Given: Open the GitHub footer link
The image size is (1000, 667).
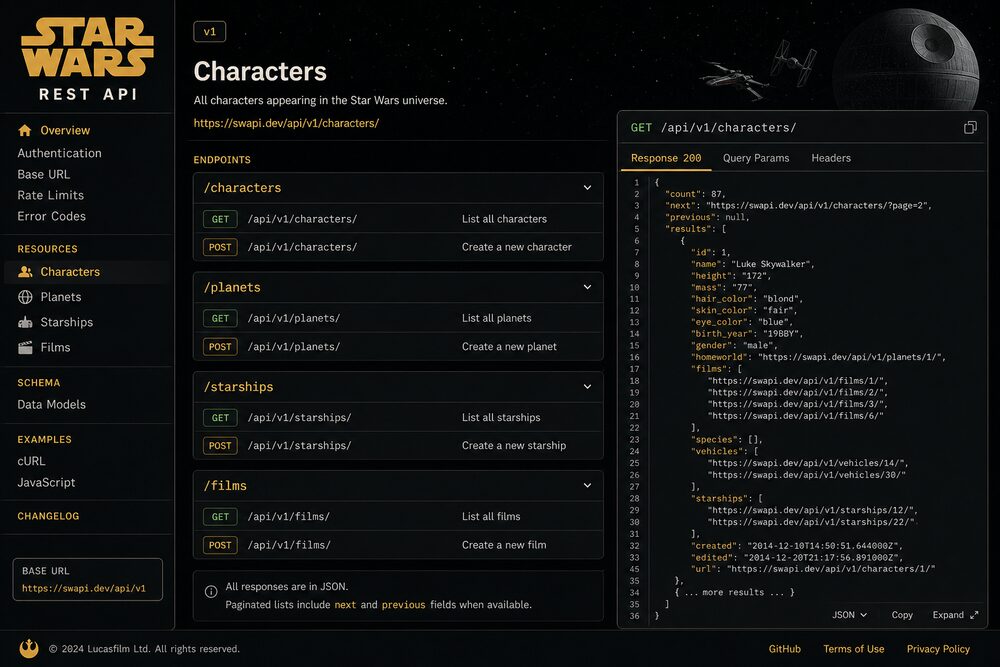Looking at the screenshot, I should (x=784, y=649).
